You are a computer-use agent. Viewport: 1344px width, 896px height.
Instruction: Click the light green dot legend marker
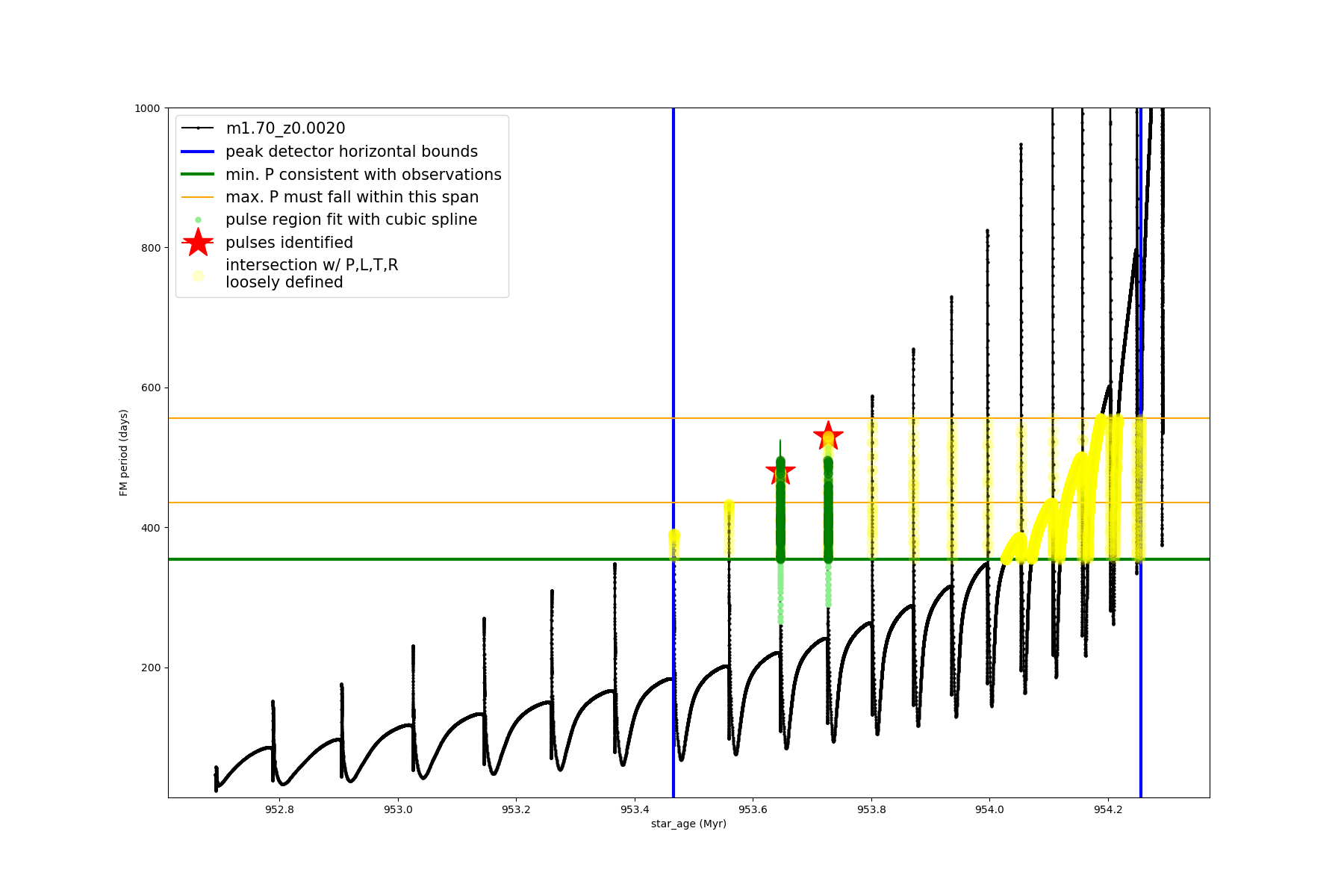click(198, 220)
